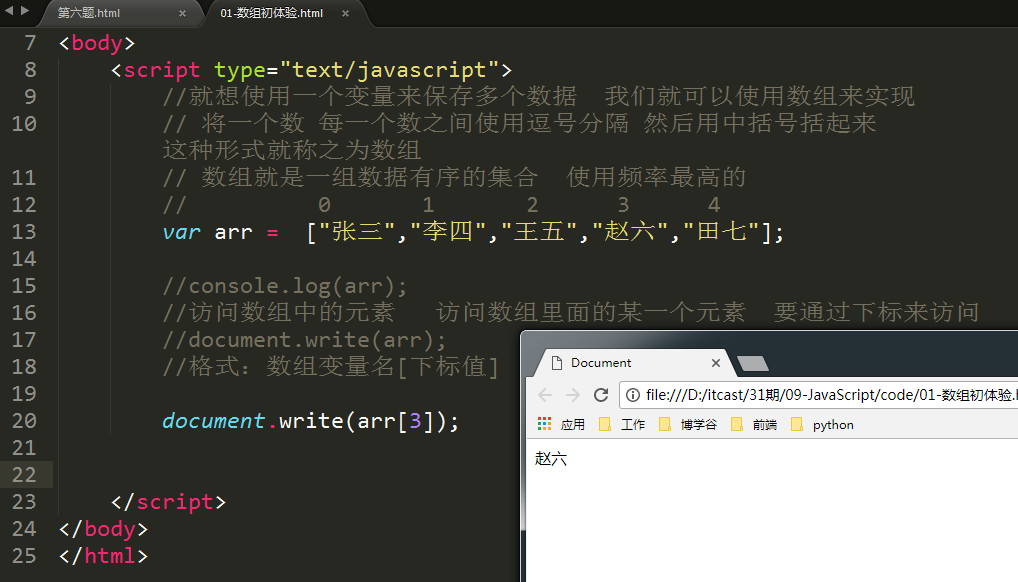Click the document keyword on line 20
Viewport: 1018px width, 582px height.
[x=214, y=421]
